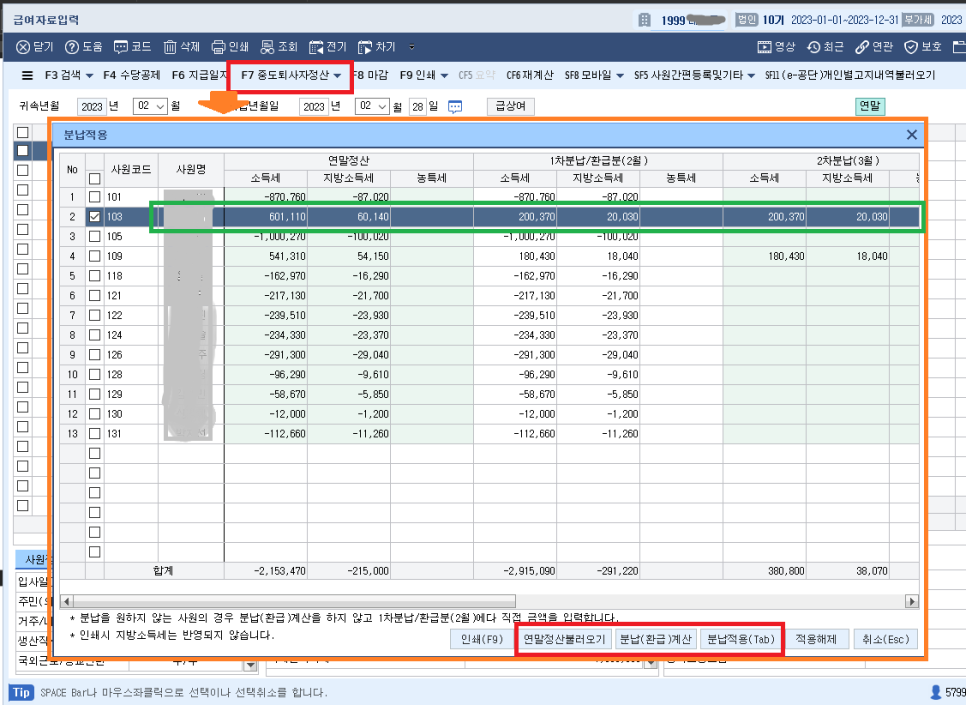966x705 pixels.
Task: Toggle the select-all checkbox in table header
Action: tap(94, 179)
